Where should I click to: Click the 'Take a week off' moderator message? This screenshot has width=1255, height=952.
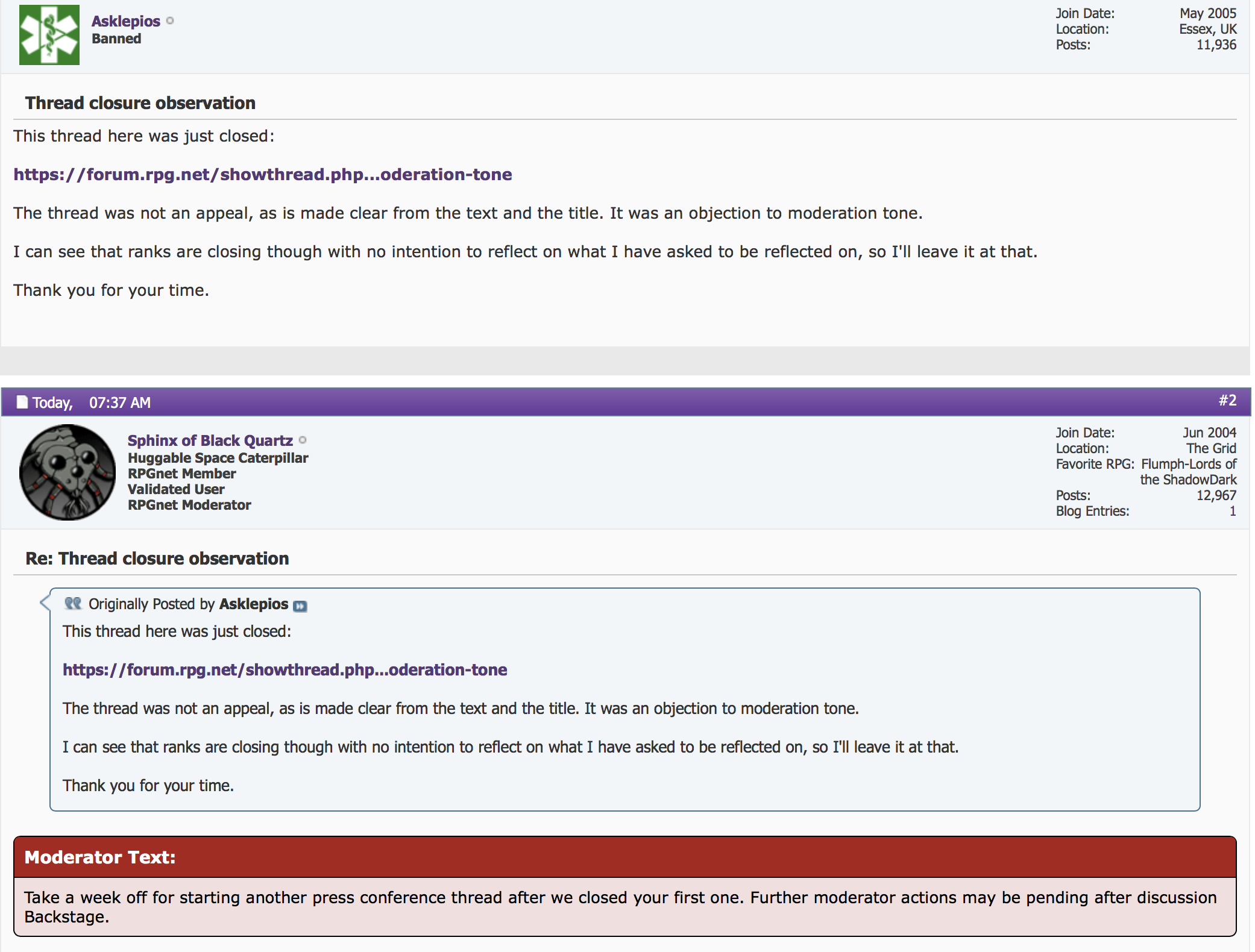click(621, 907)
